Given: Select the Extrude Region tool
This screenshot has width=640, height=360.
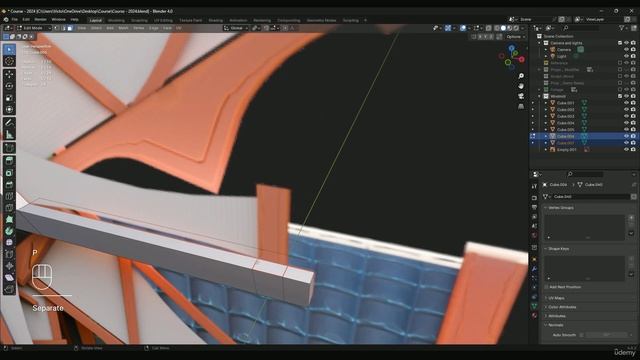Looking at the screenshot, I should pos(9,161).
